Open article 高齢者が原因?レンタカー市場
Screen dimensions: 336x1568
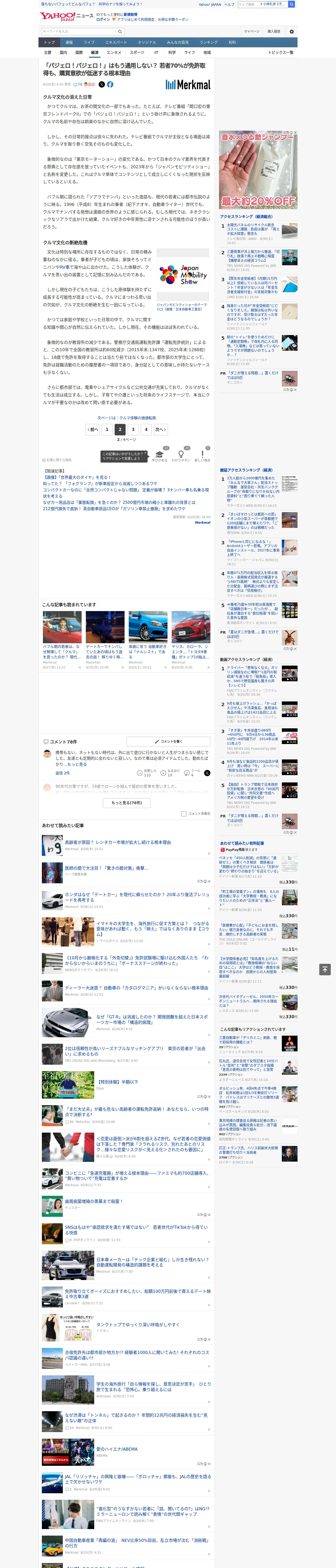[x=118, y=843]
